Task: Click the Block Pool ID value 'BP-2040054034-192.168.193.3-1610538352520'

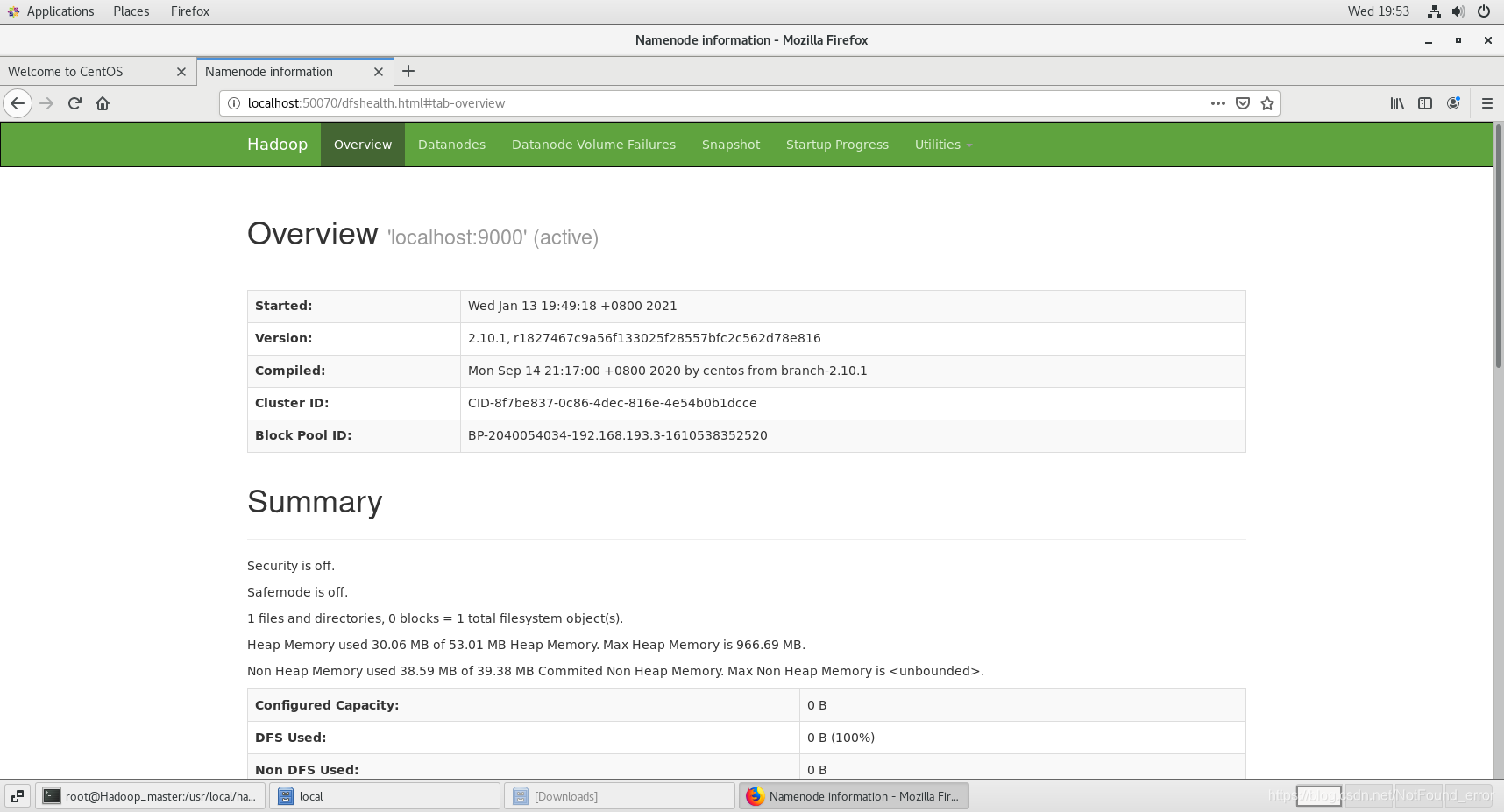Action: 618,435
